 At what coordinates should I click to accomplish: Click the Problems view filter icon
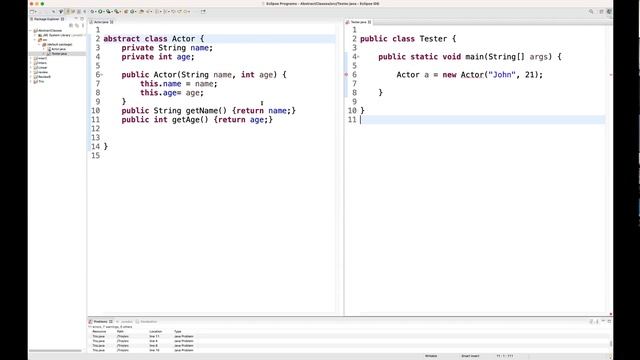tap(591, 322)
